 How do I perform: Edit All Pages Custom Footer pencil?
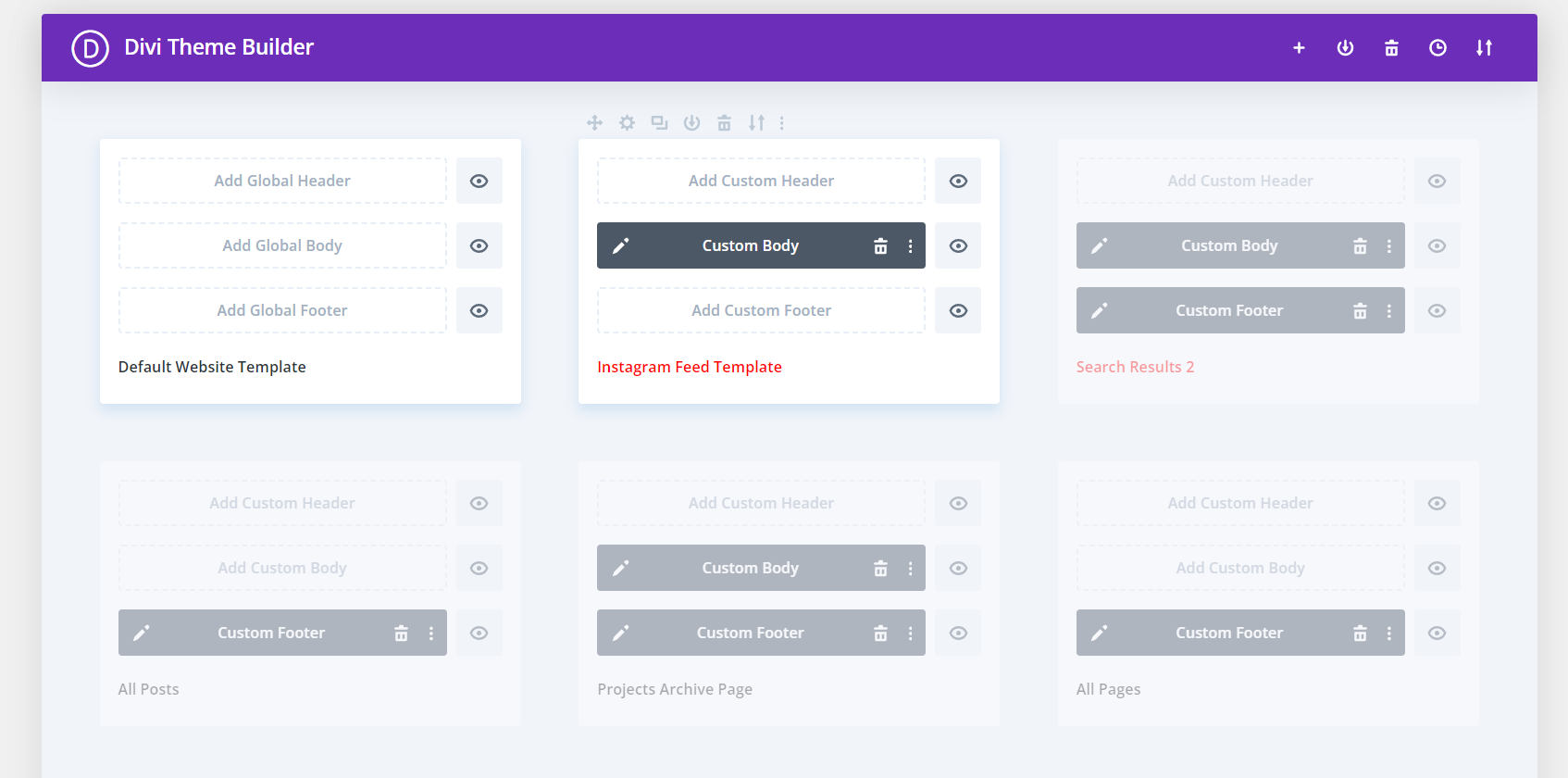pos(1100,633)
